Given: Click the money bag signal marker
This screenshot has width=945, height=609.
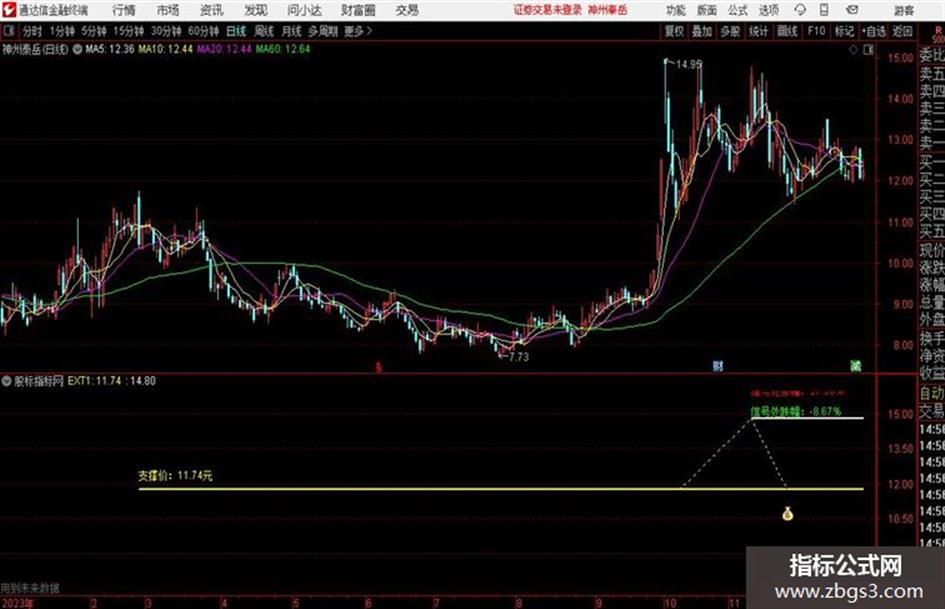Looking at the screenshot, I should point(787,514).
